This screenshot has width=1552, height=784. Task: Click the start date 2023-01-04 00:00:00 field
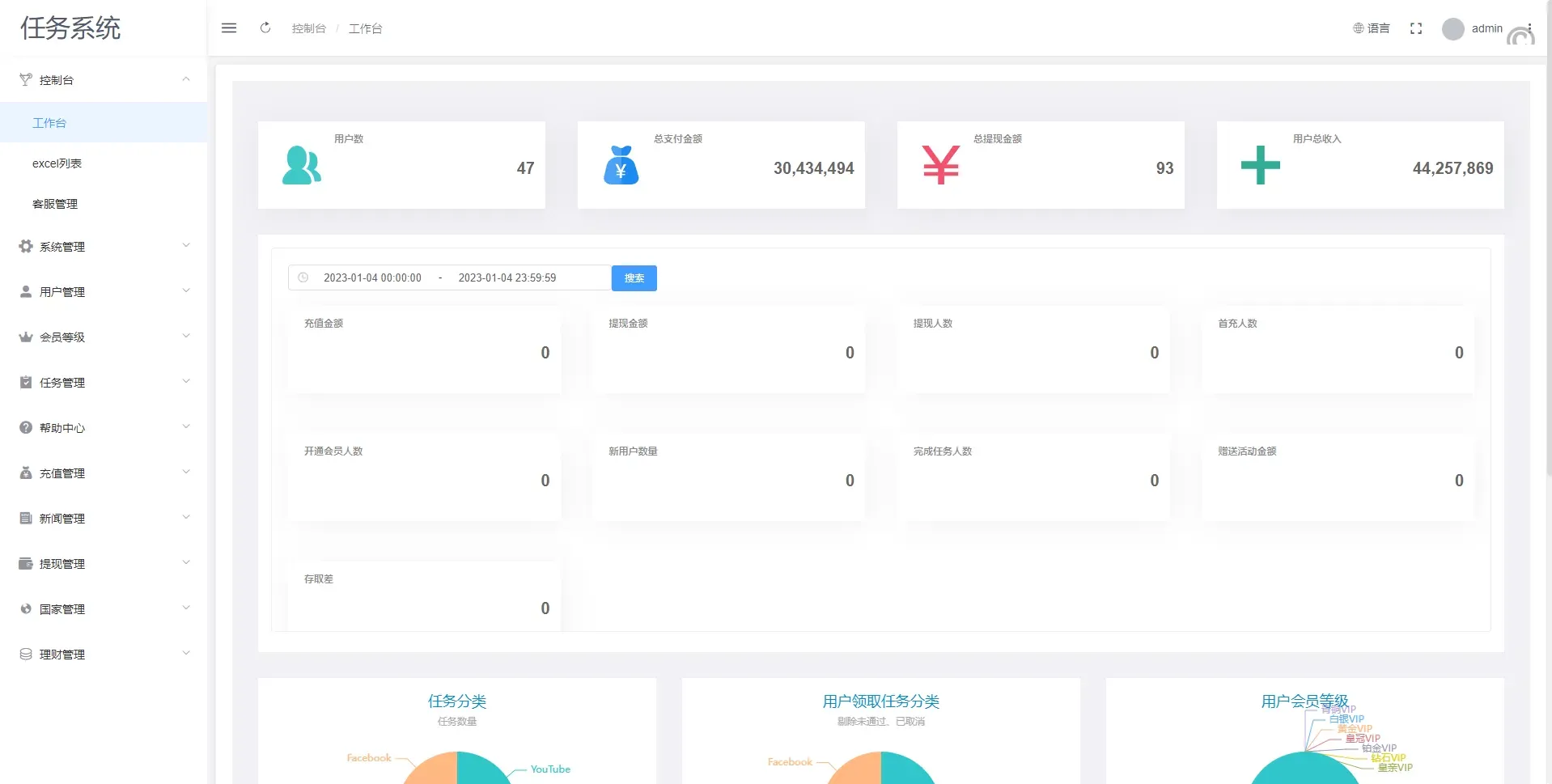[372, 278]
